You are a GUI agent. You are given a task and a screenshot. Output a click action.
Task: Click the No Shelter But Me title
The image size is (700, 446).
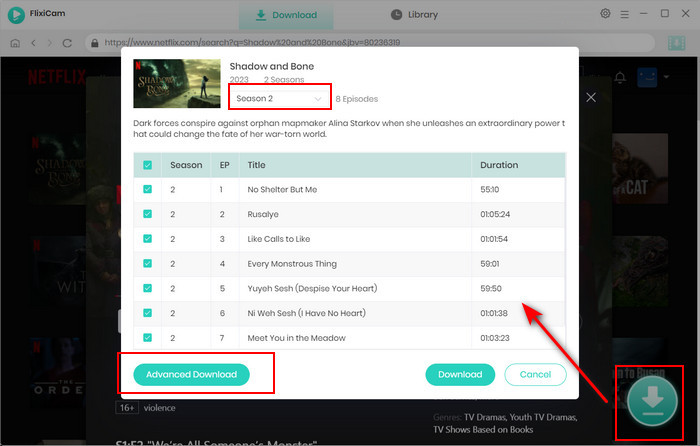[282, 189]
